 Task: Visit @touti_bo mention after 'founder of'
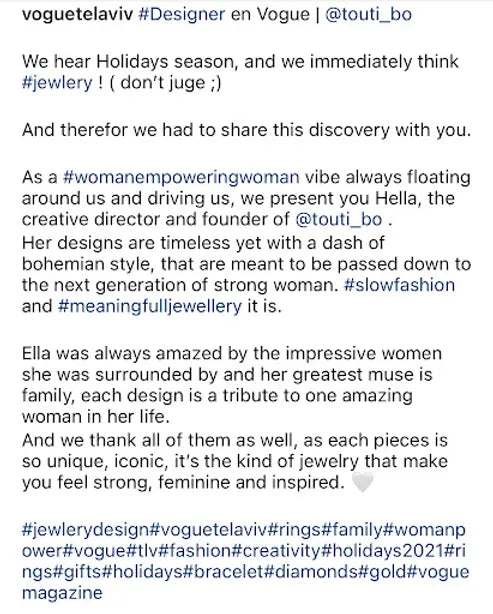339,219
